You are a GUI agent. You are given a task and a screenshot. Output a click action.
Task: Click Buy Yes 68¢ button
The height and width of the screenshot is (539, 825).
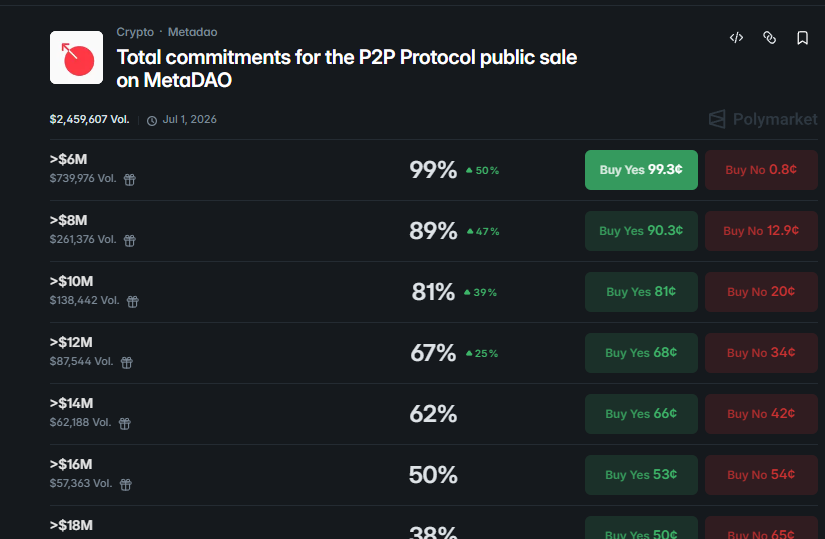pyautogui.click(x=641, y=353)
